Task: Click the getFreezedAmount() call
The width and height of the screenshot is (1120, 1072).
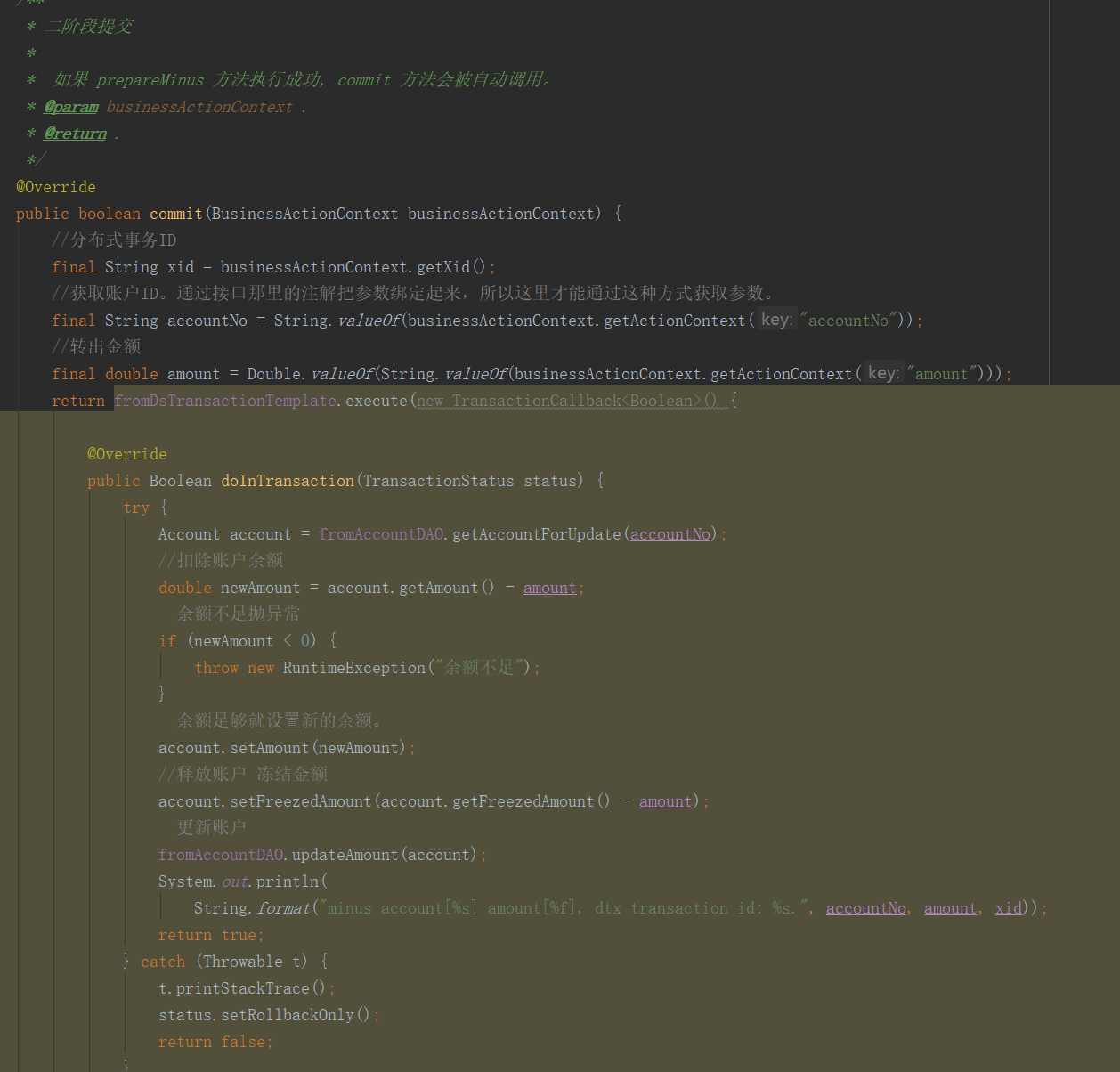Action: click(x=532, y=801)
